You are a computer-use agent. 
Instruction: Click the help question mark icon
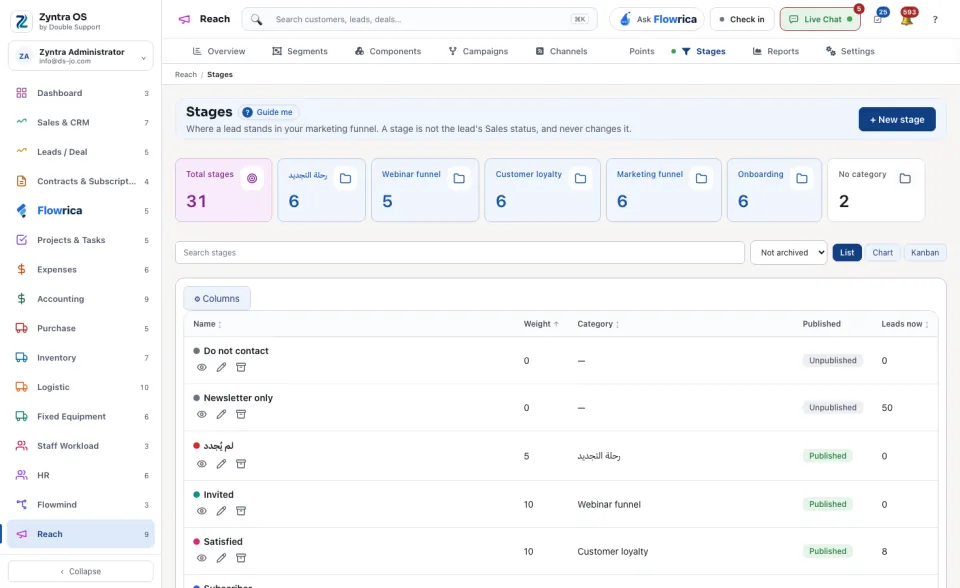(x=935, y=20)
